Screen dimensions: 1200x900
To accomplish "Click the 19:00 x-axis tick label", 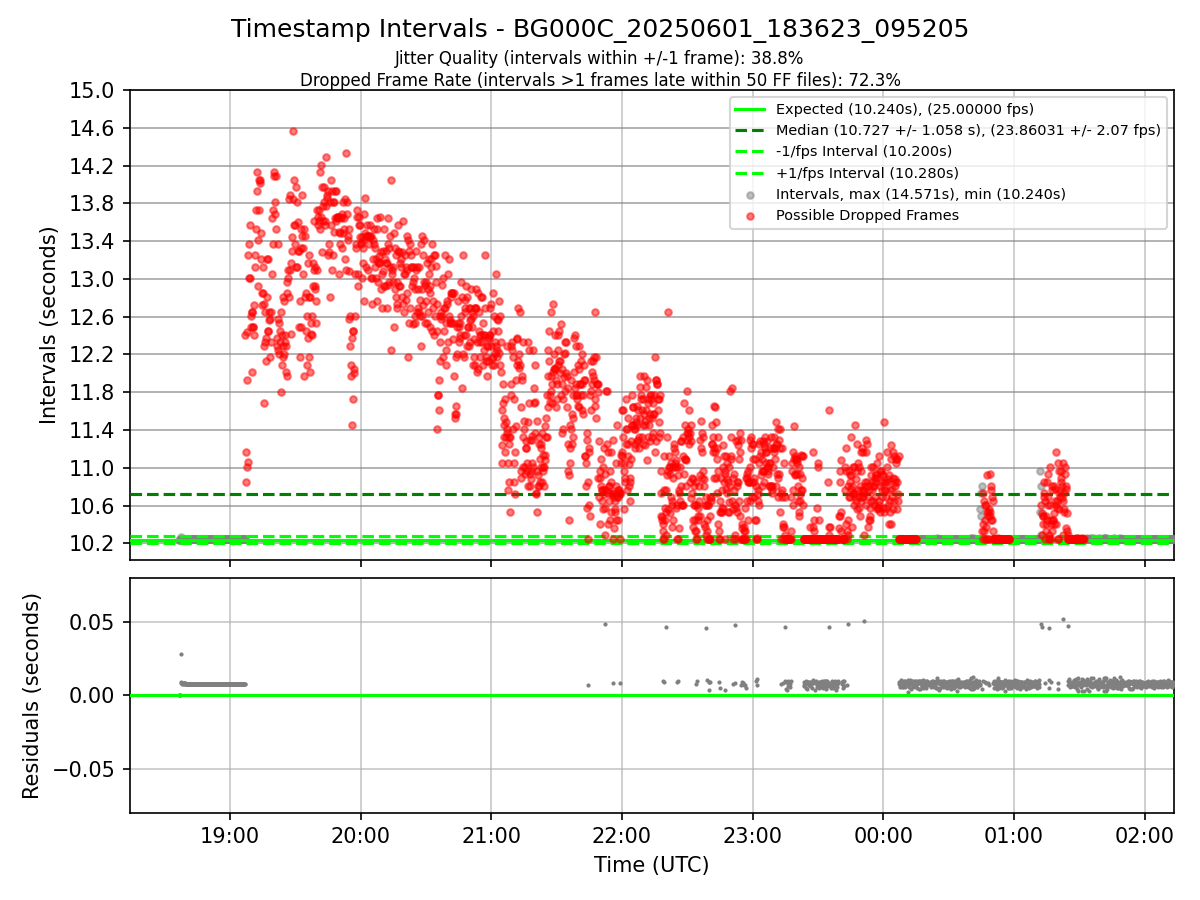I will pos(230,835).
